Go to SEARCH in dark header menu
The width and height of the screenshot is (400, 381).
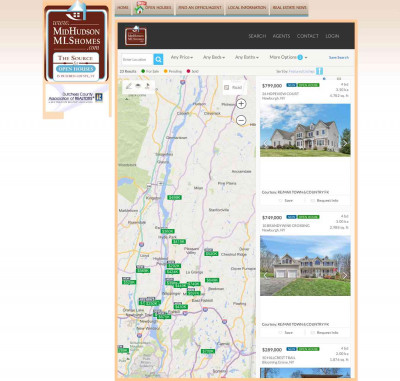(257, 36)
